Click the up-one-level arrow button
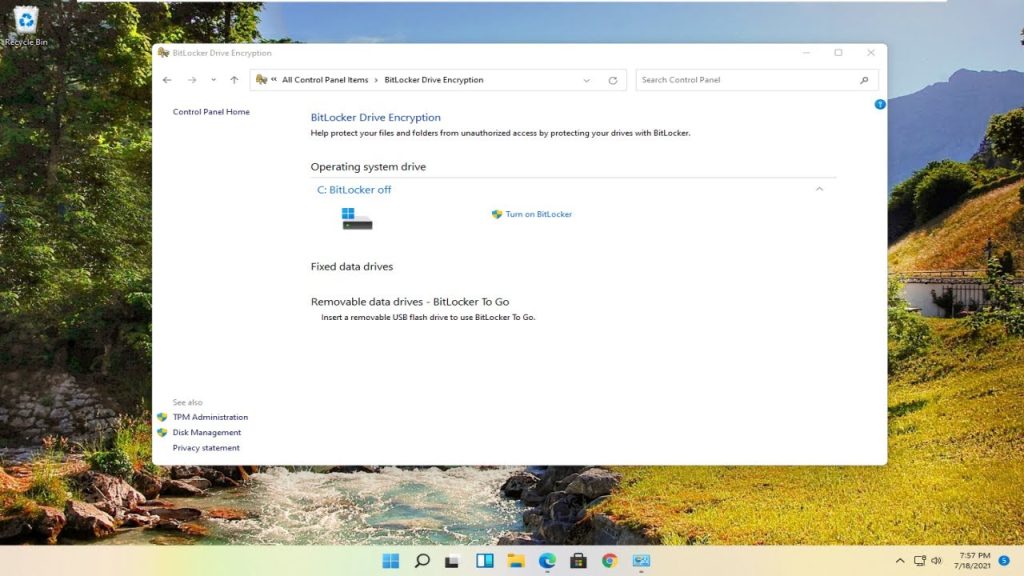The height and width of the screenshot is (576, 1024). click(234, 80)
